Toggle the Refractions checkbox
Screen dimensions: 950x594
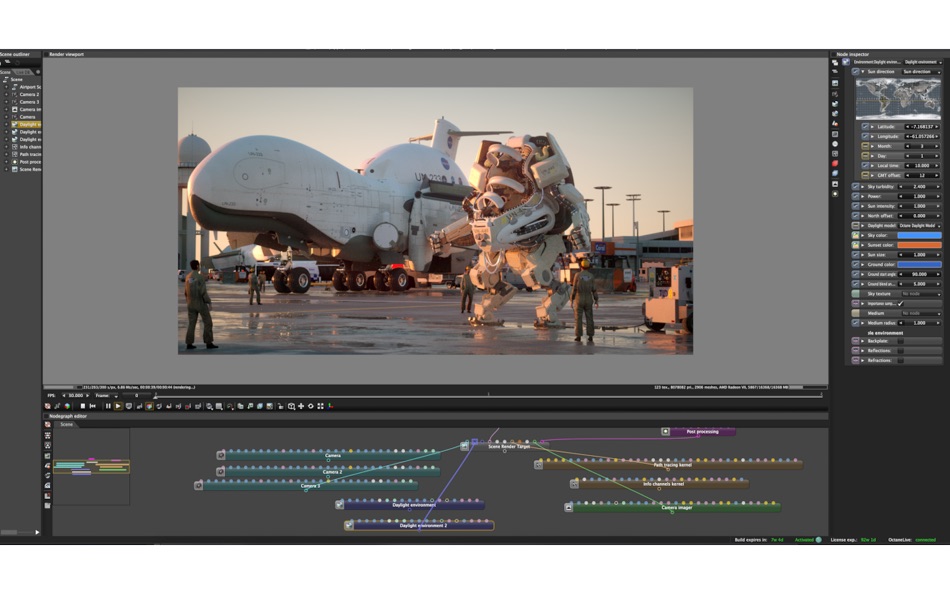click(x=900, y=360)
